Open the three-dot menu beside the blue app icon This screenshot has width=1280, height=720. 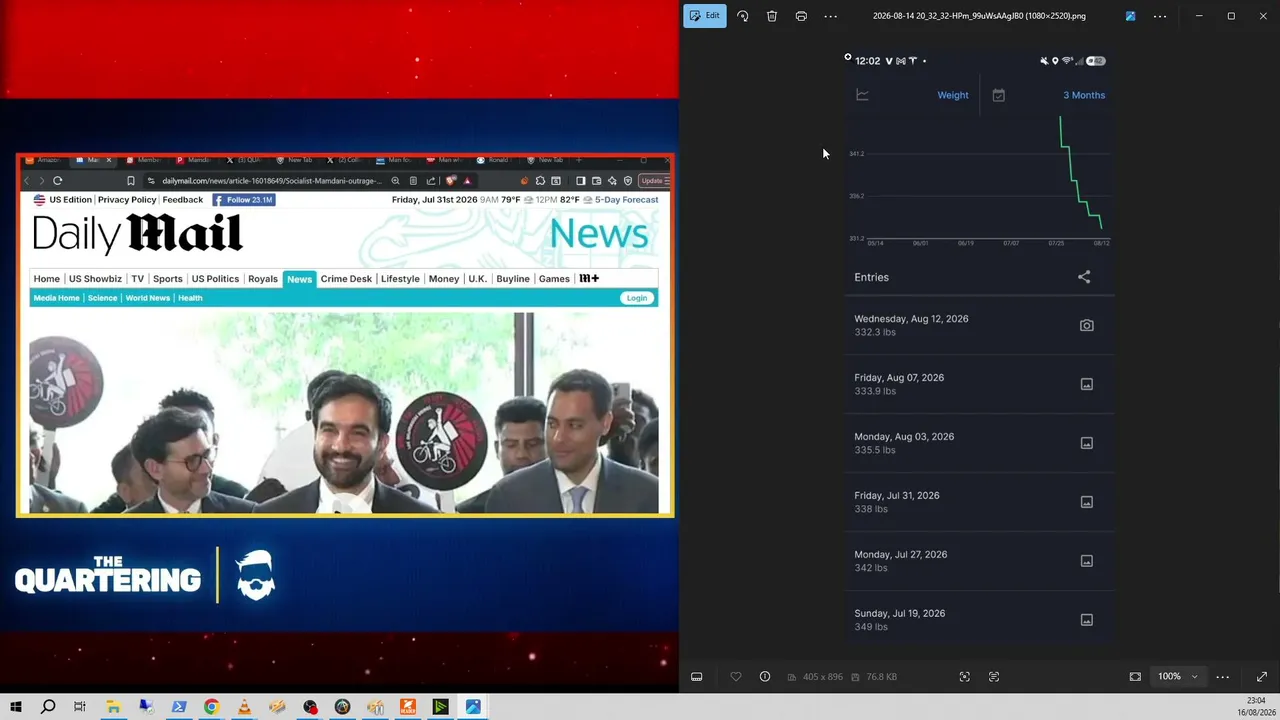click(1160, 16)
